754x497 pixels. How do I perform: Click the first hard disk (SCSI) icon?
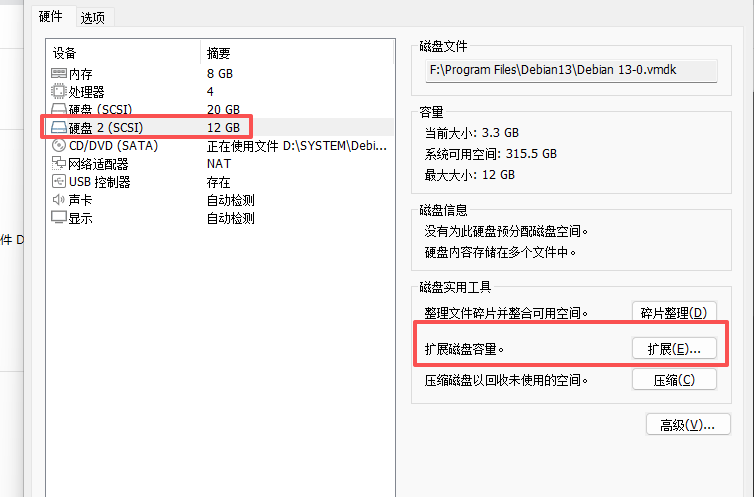coord(59,109)
